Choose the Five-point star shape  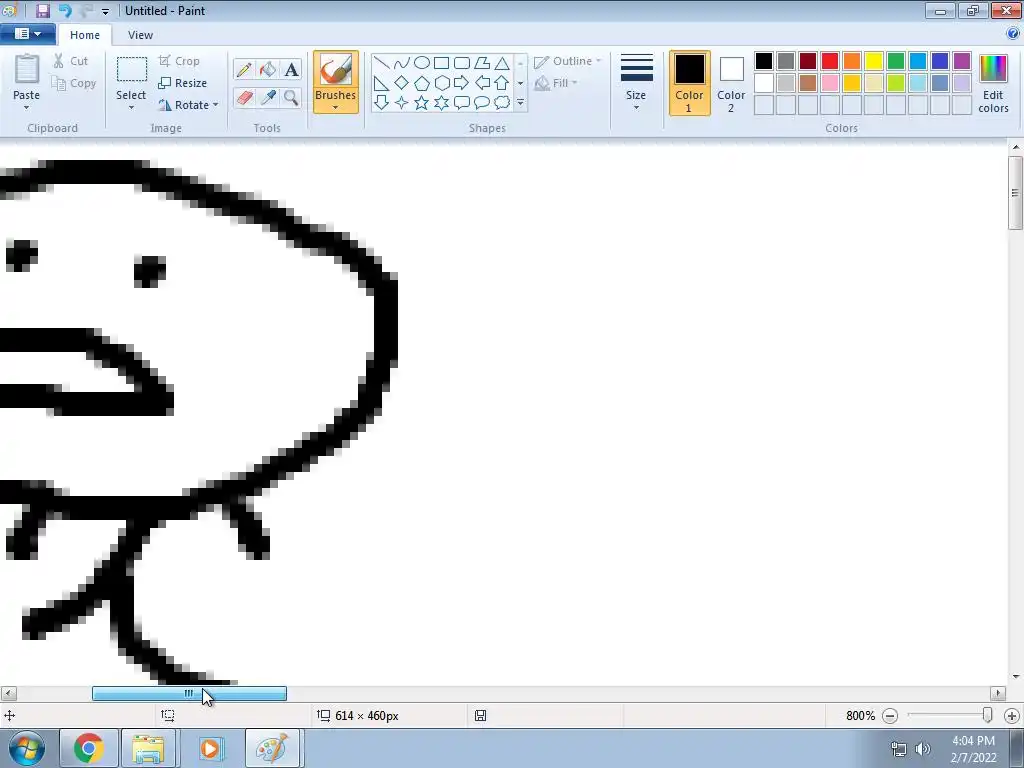click(422, 103)
